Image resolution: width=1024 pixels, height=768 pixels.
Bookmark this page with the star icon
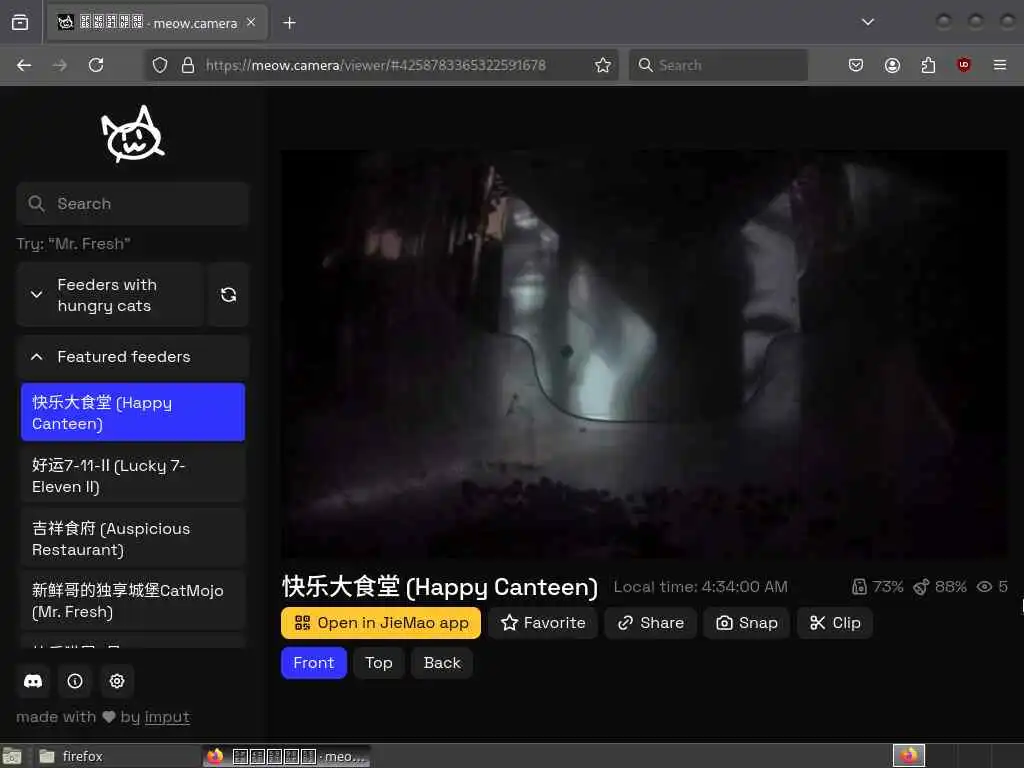tap(603, 65)
